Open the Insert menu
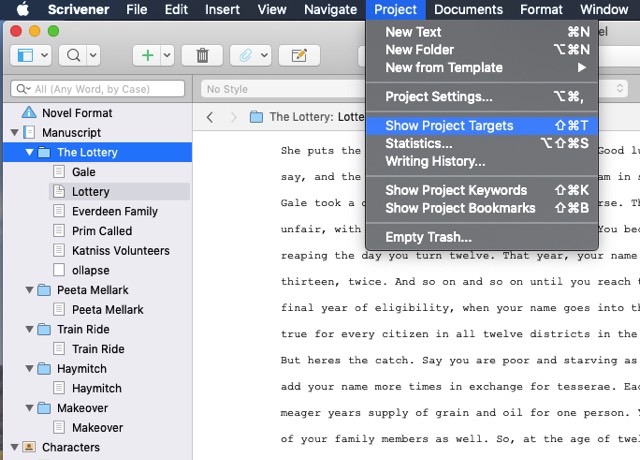Viewport: 640px width, 460px height. [222, 9]
